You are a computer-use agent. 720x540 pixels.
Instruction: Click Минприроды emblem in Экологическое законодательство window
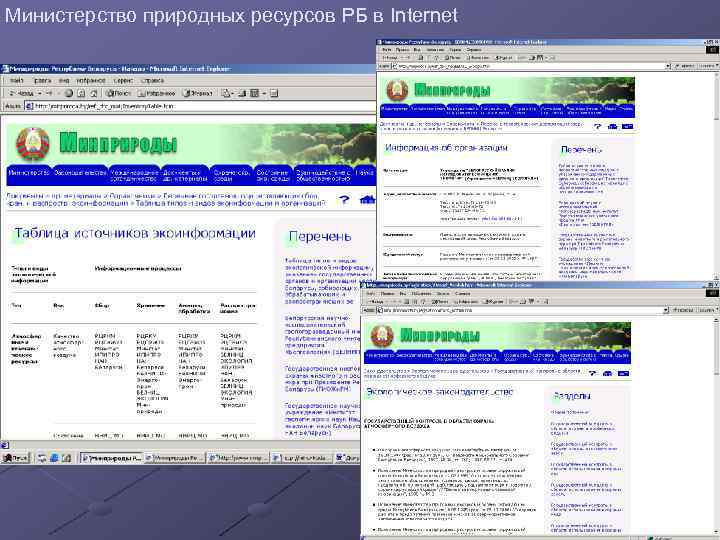point(382,336)
